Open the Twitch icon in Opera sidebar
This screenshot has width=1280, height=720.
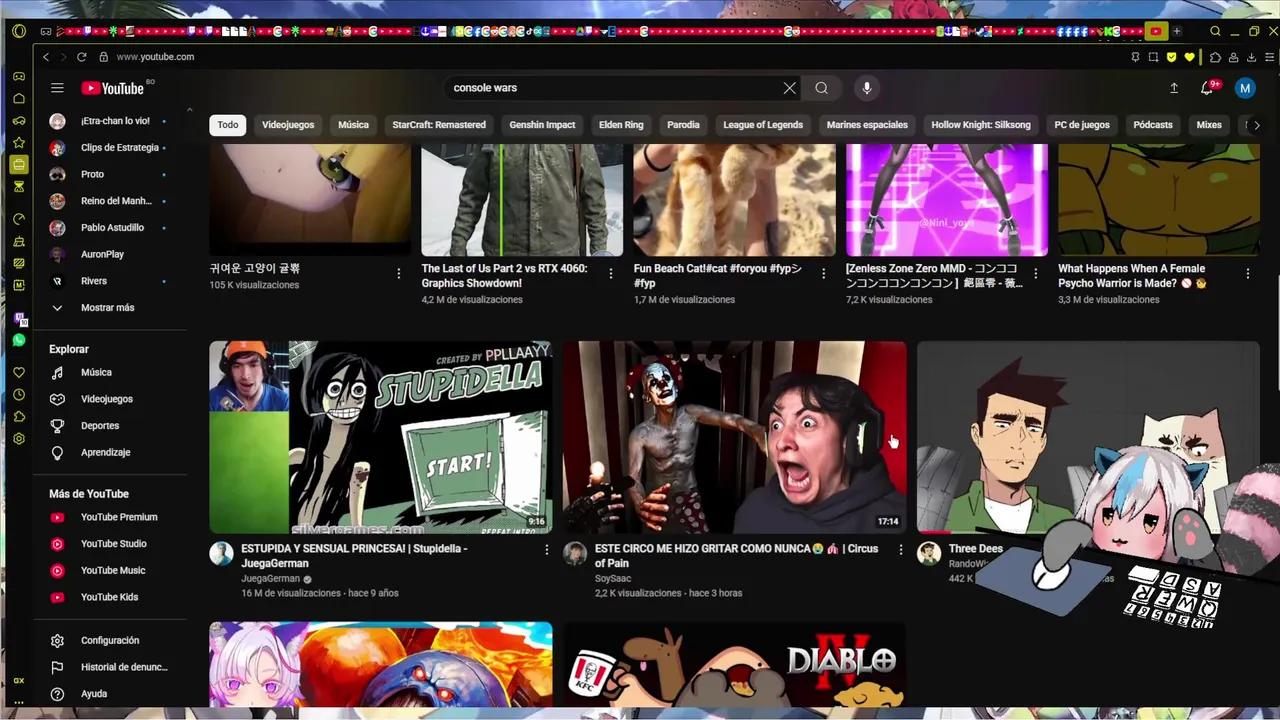(x=19, y=319)
